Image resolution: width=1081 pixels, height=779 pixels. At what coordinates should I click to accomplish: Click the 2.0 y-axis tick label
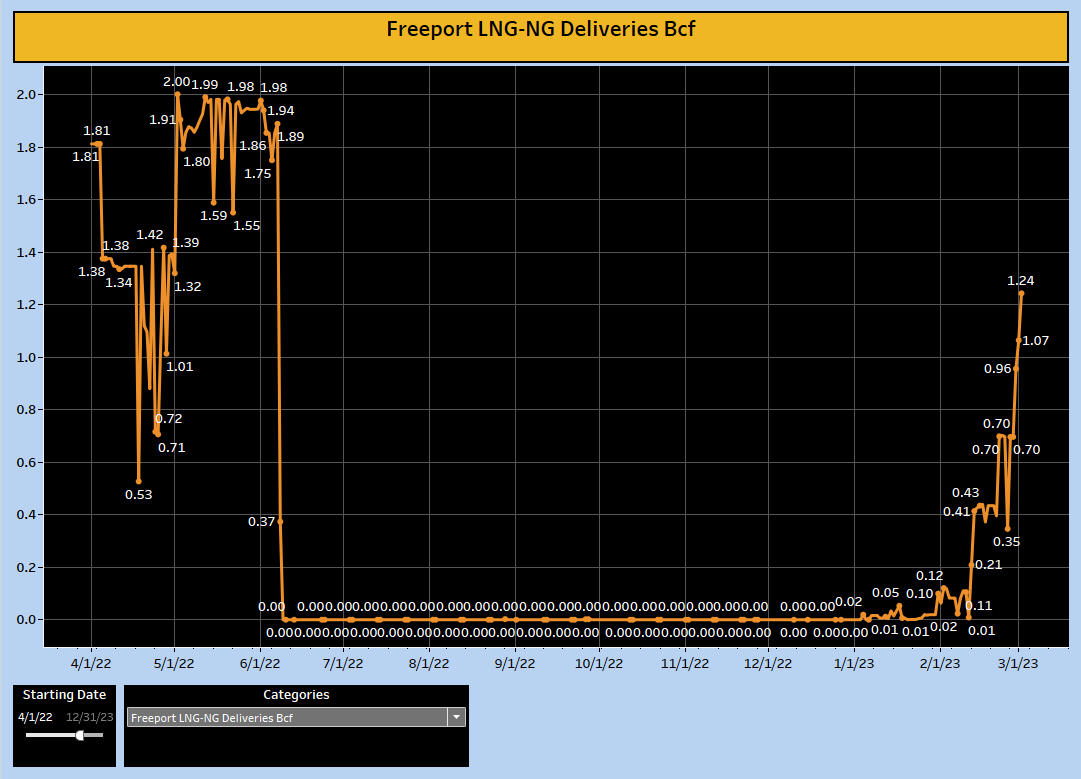tap(26, 94)
